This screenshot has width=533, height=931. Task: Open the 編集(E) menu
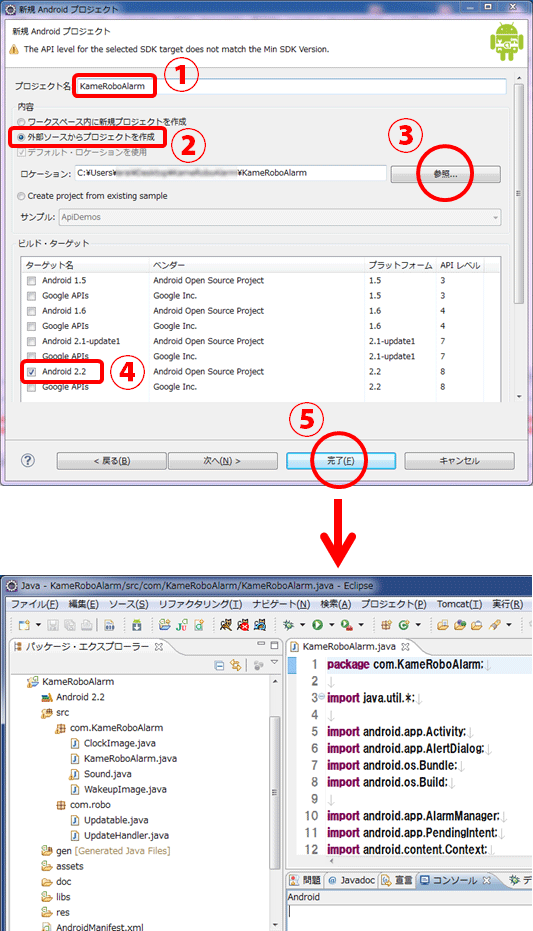(84, 604)
